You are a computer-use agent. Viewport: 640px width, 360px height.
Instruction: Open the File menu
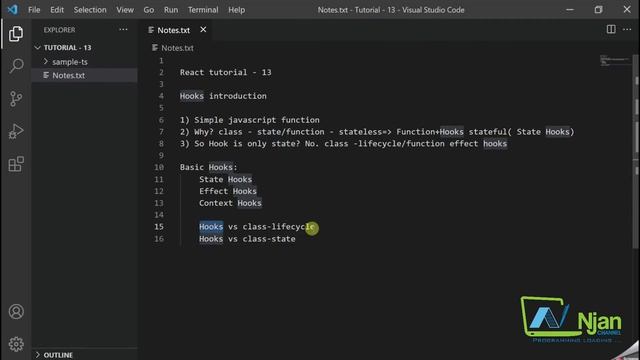34,10
